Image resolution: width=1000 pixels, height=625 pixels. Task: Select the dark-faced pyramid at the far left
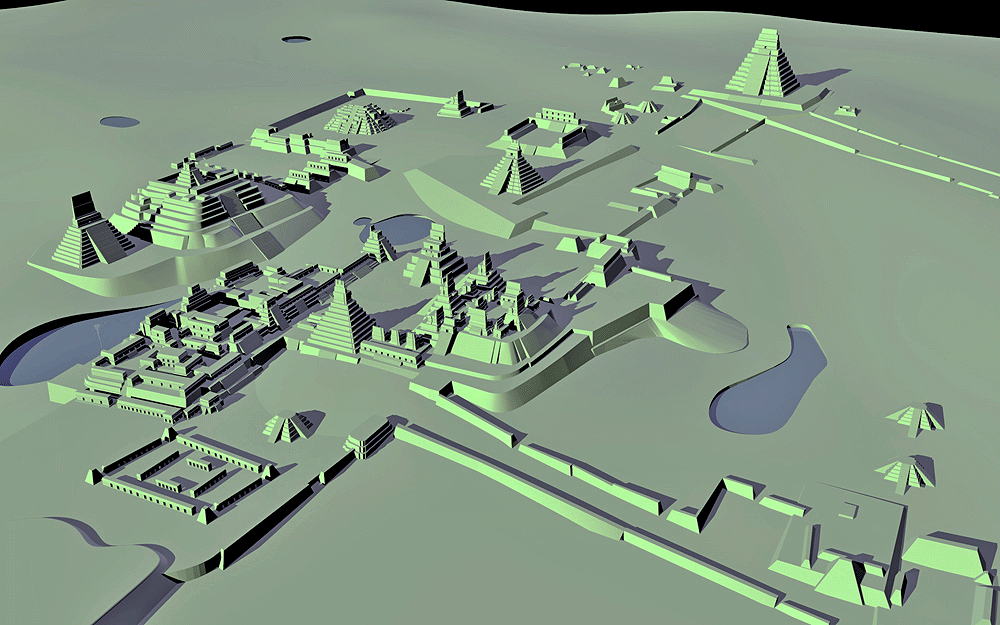click(x=85, y=236)
